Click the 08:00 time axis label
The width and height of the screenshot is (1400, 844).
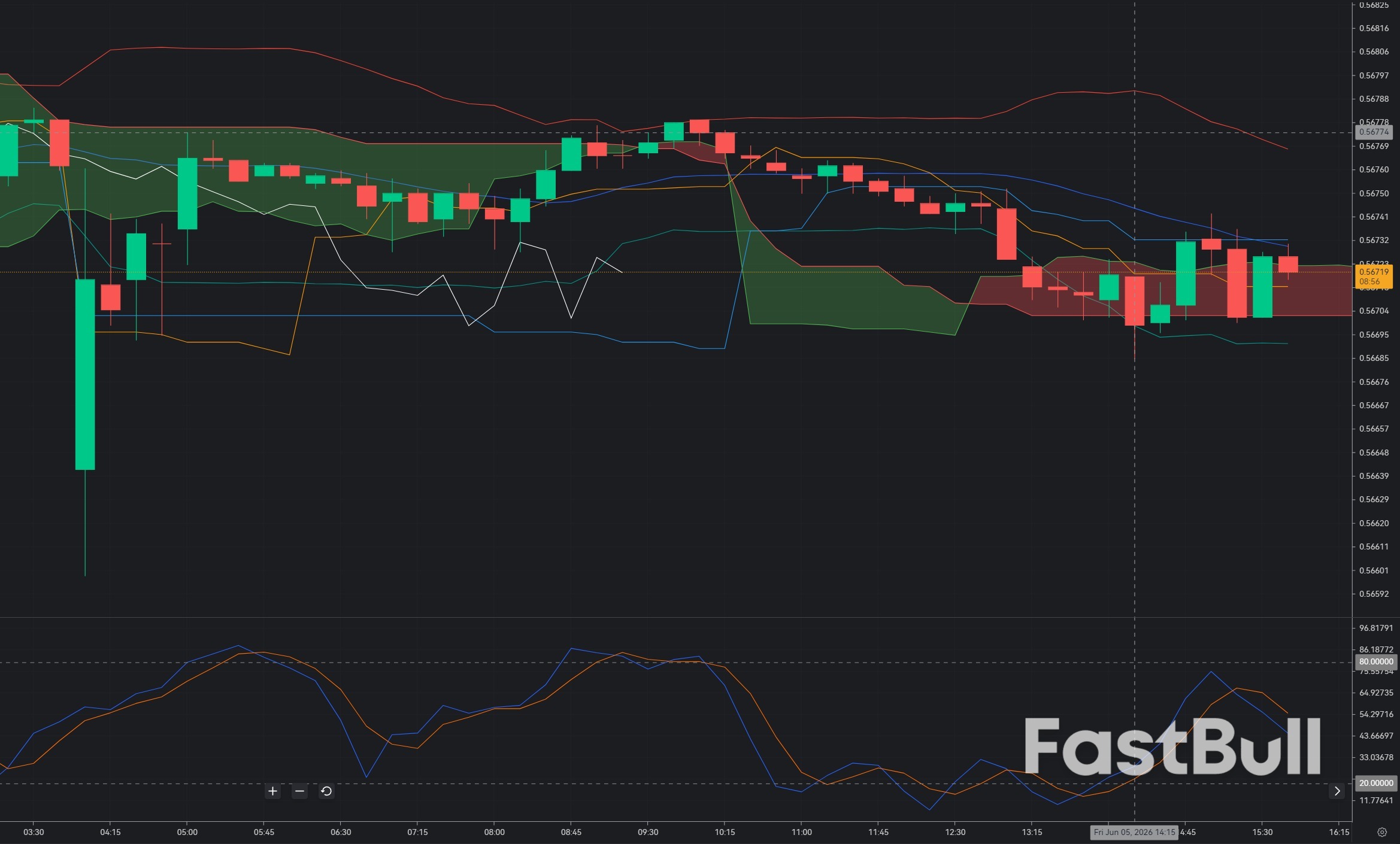(494, 832)
